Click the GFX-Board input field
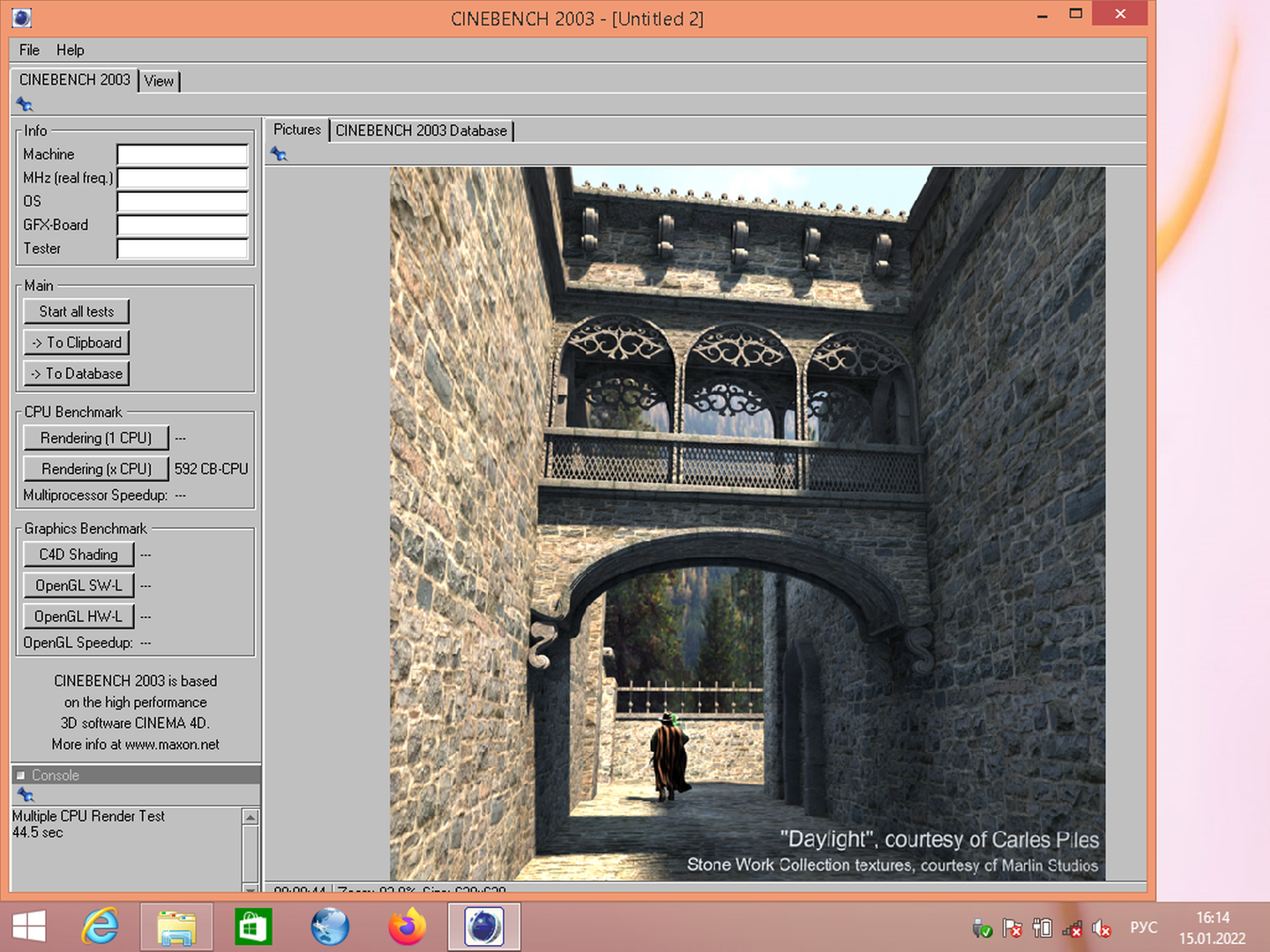 (183, 225)
